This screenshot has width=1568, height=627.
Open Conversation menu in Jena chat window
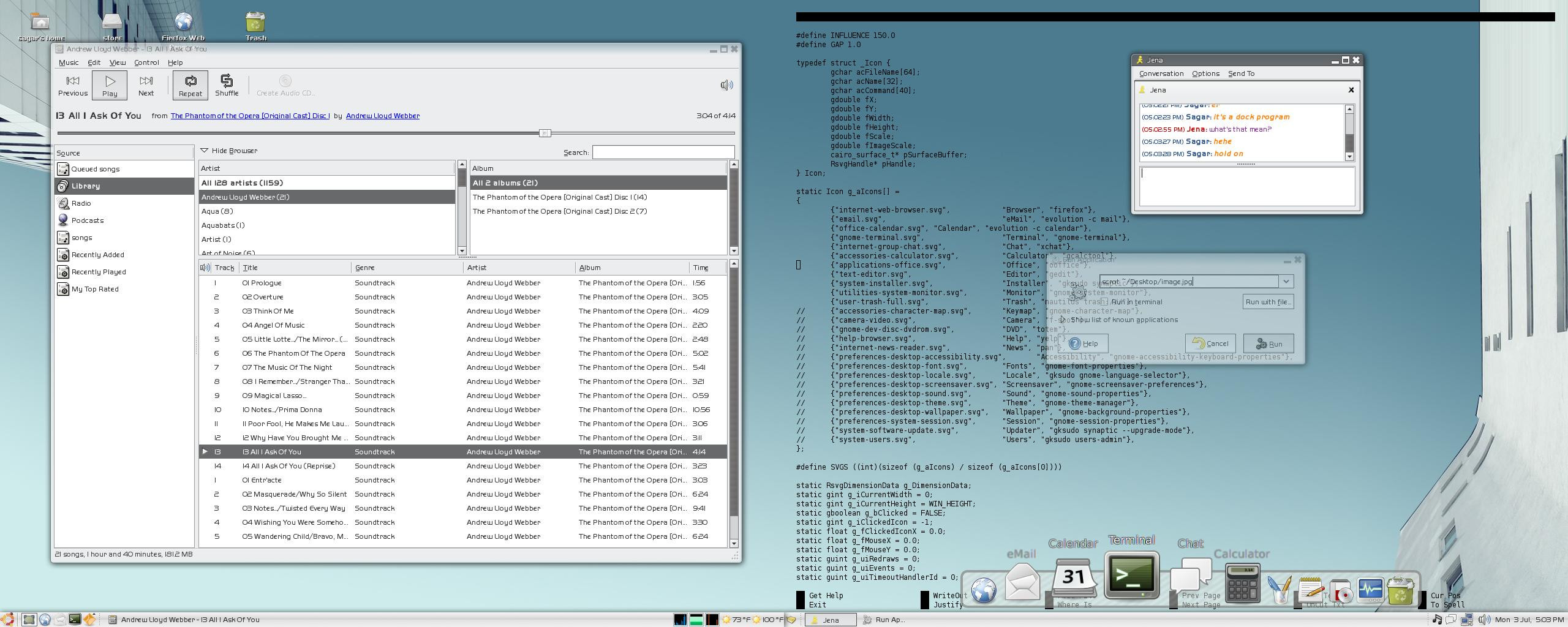point(1161,73)
